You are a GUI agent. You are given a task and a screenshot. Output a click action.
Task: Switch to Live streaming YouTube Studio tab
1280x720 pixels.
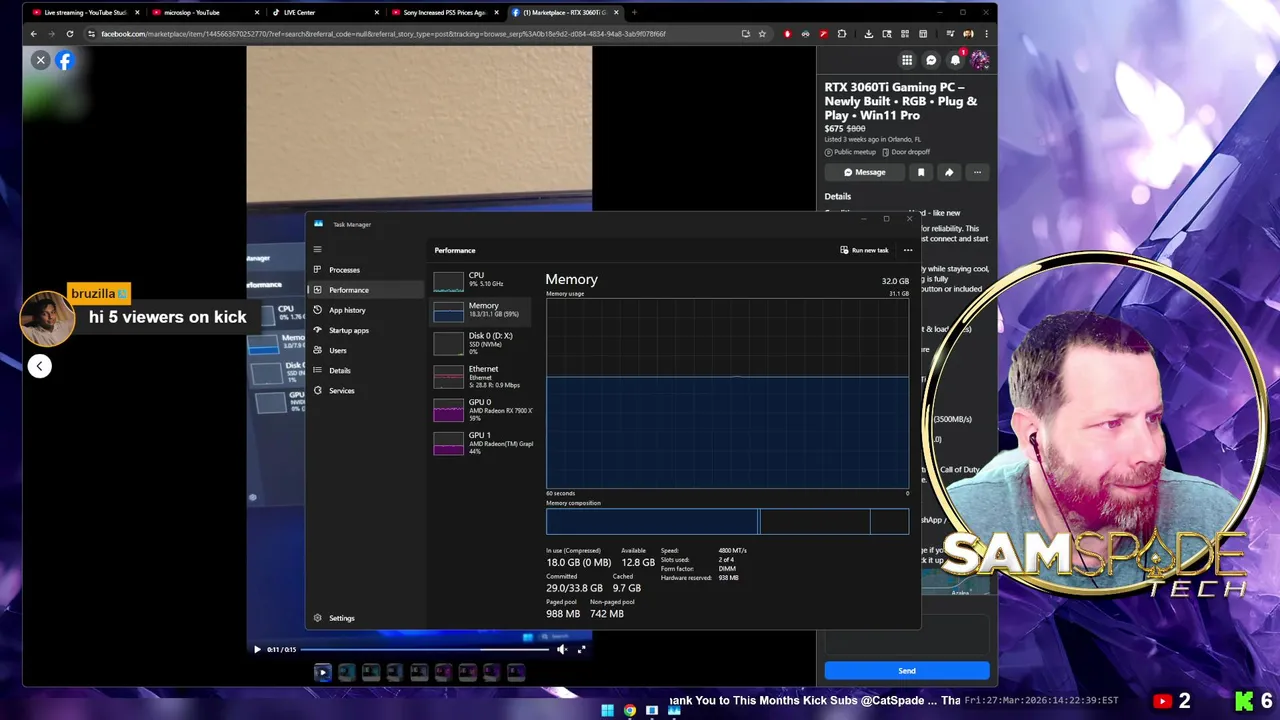click(x=84, y=13)
